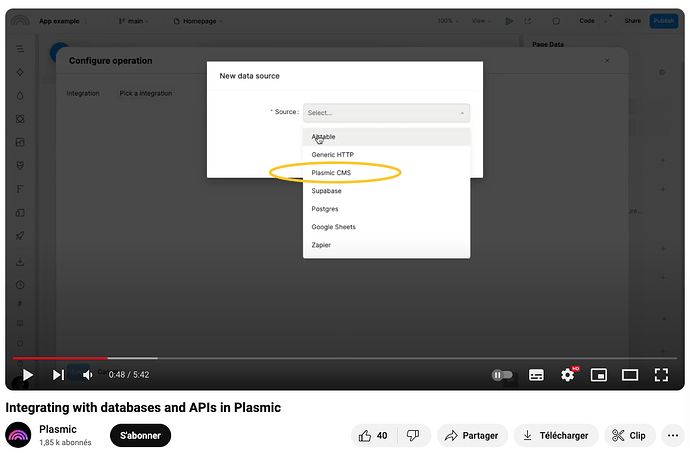Click the Télécharger download button
This screenshot has width=690, height=453.
pyautogui.click(x=556, y=436)
